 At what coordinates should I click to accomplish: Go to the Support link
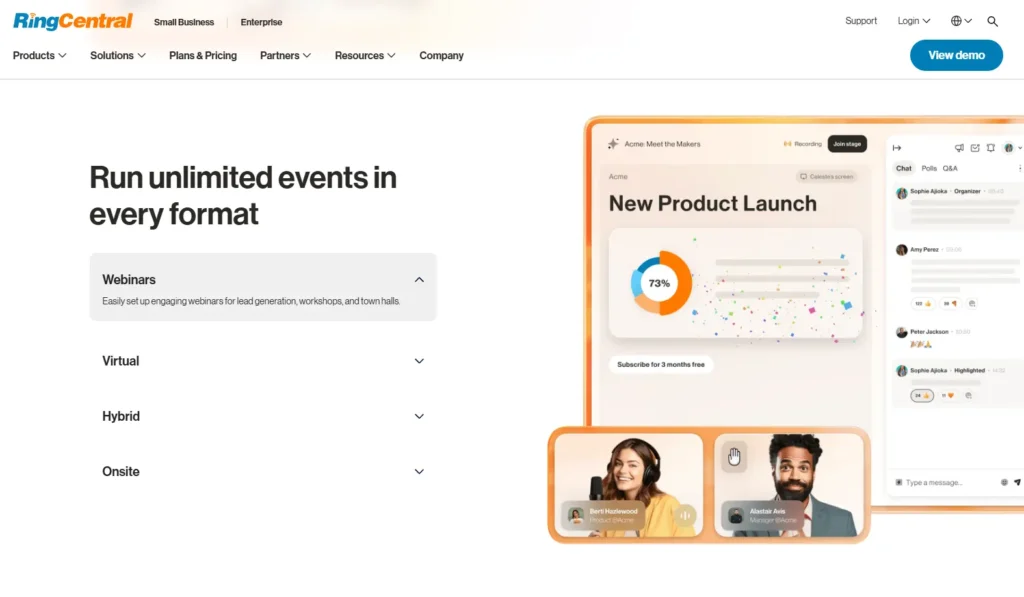[861, 21]
